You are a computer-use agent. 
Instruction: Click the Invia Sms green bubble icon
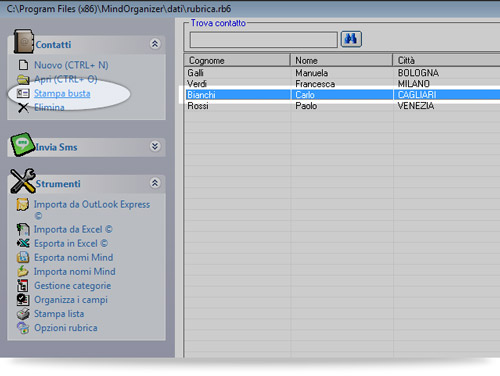[x=23, y=144]
